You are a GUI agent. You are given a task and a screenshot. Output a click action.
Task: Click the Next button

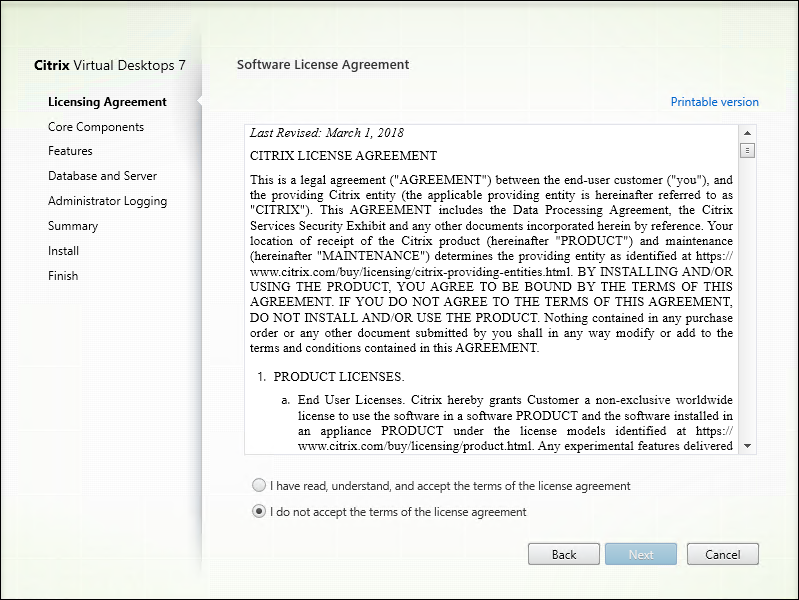pos(641,554)
